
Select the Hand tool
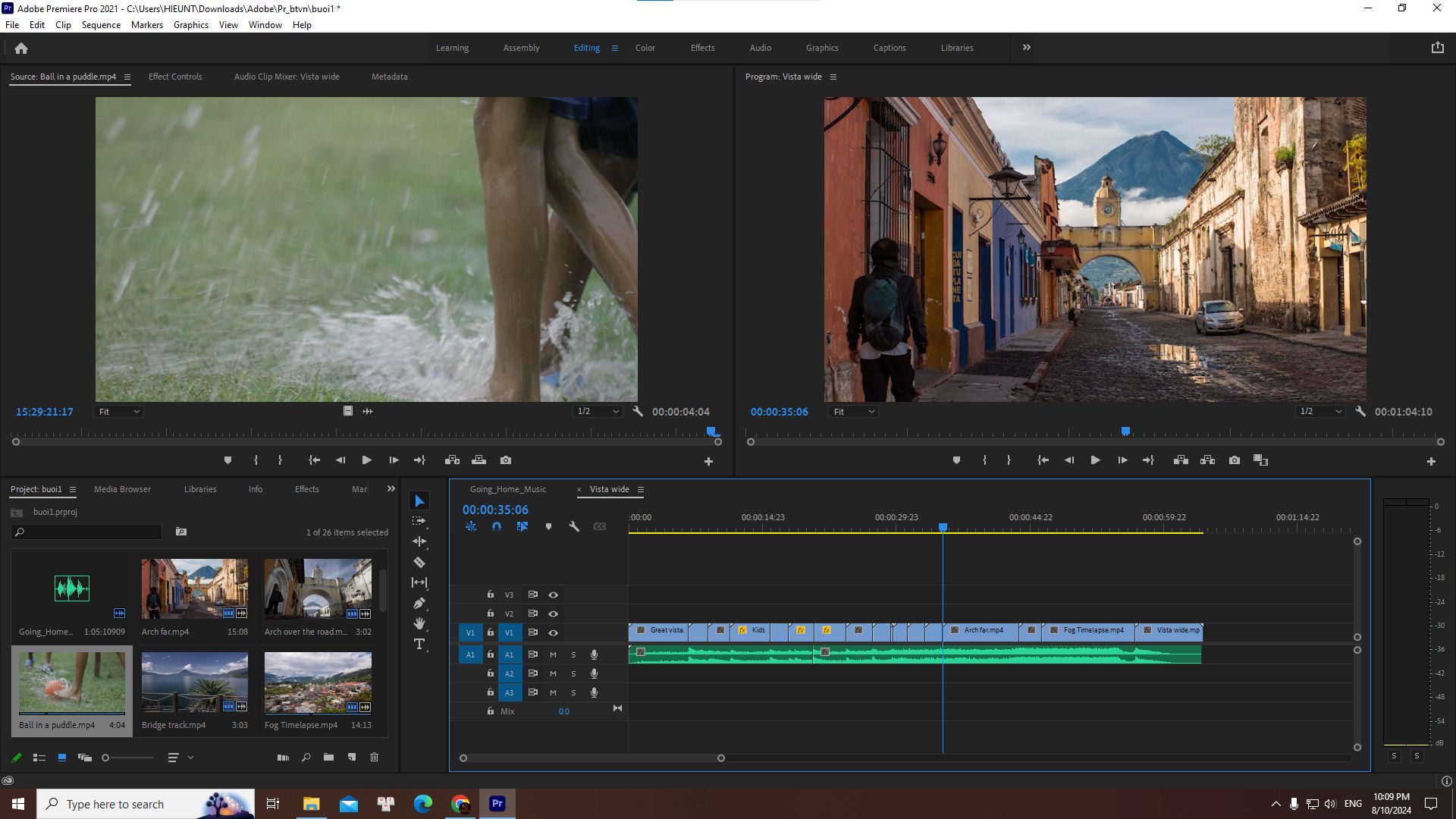click(419, 623)
